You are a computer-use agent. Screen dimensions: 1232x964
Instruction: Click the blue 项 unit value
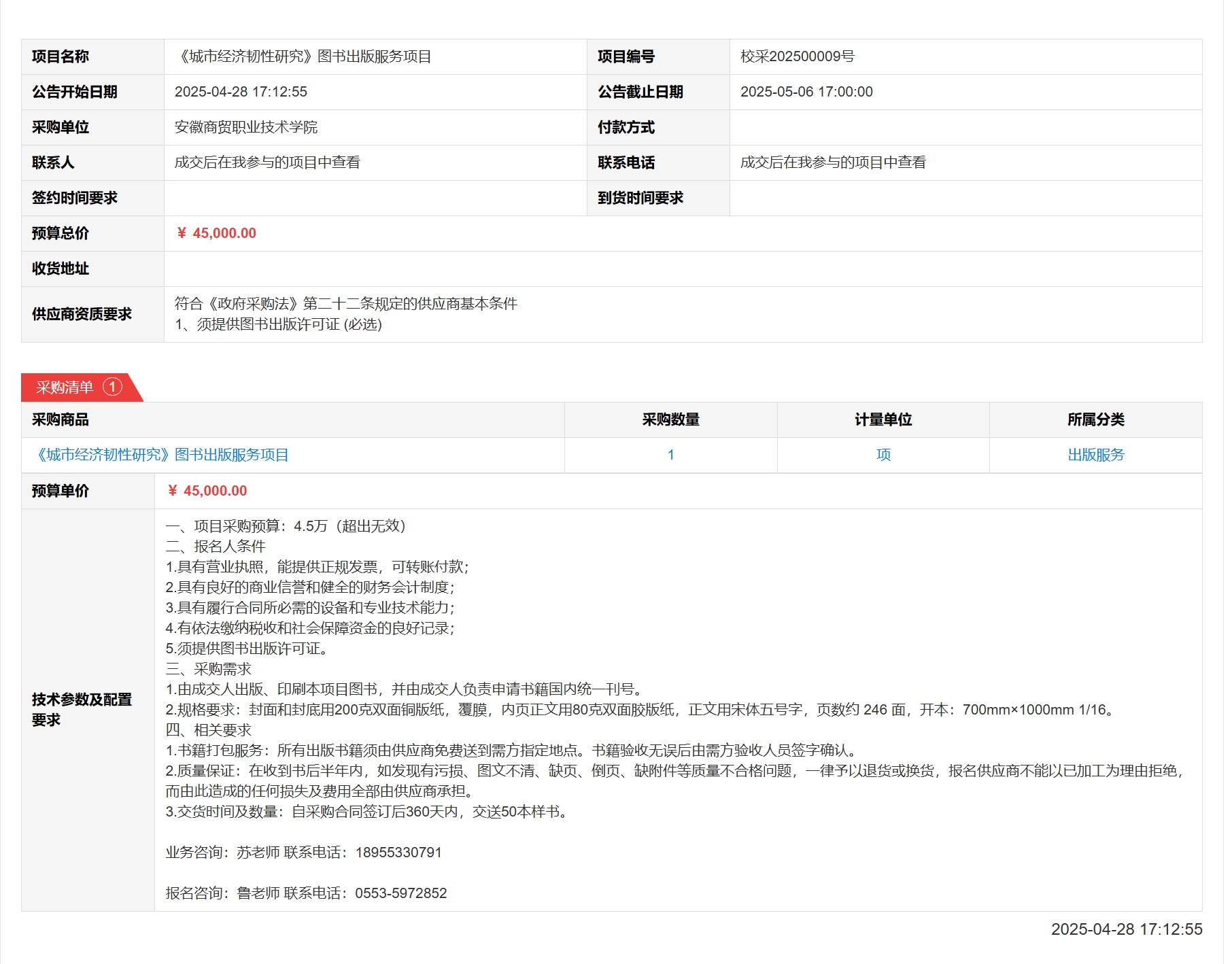883,455
